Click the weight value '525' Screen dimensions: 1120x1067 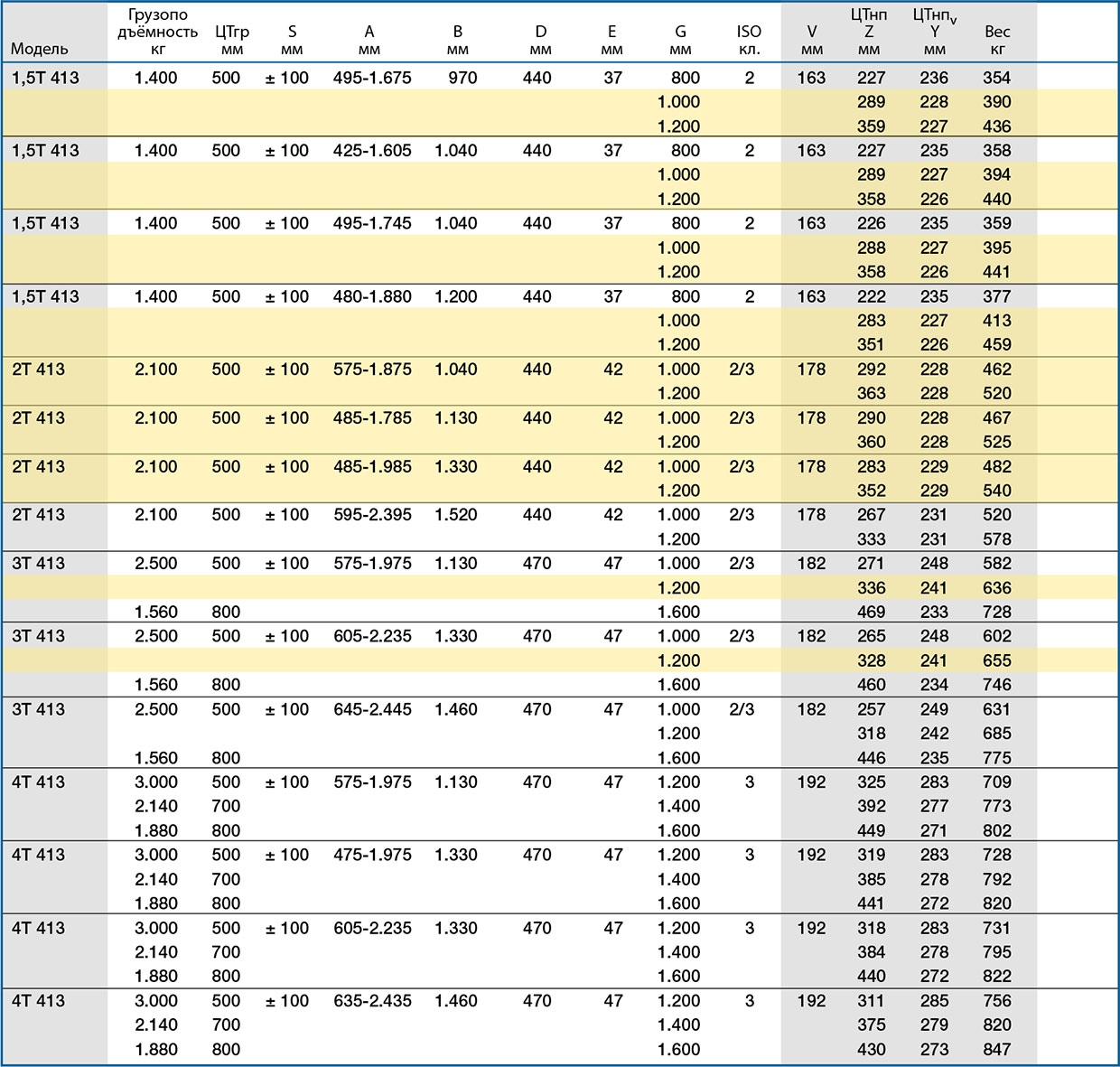[x=997, y=442]
